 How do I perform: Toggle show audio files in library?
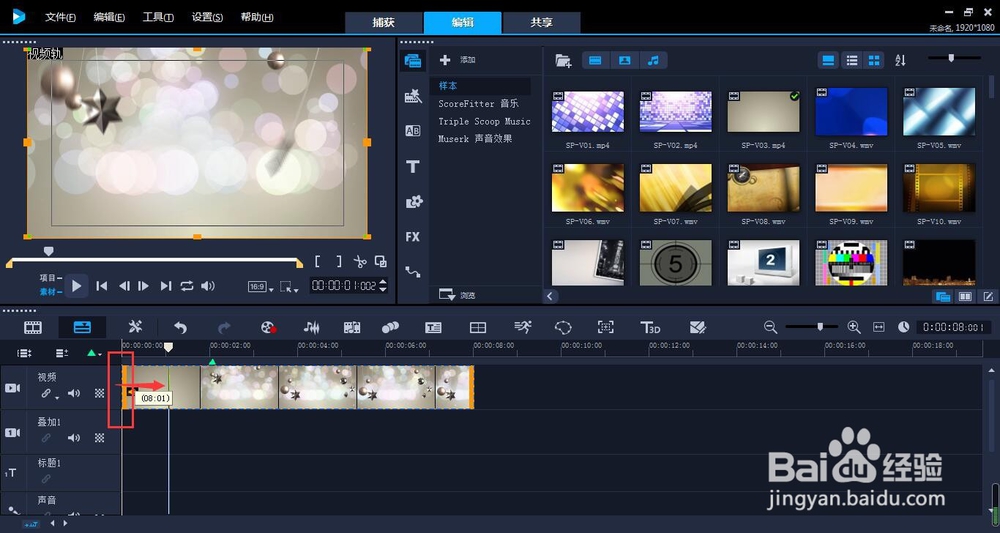coord(653,61)
